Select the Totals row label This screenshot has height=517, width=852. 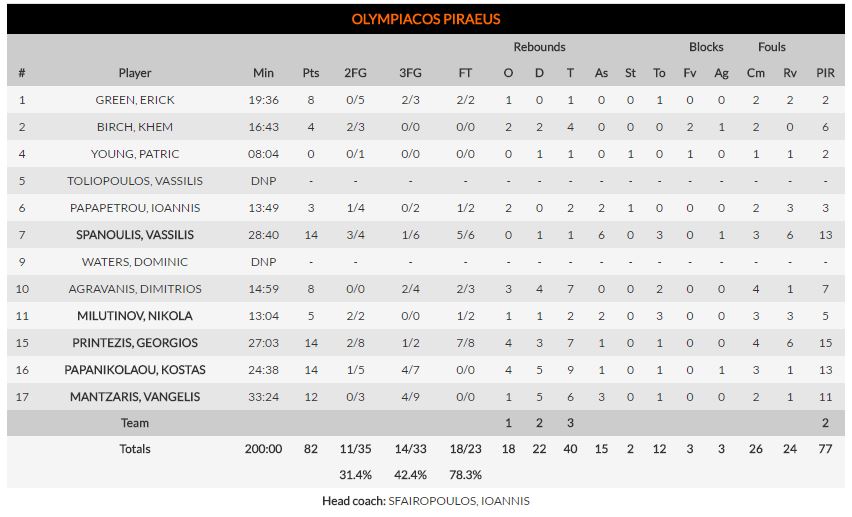pos(135,449)
